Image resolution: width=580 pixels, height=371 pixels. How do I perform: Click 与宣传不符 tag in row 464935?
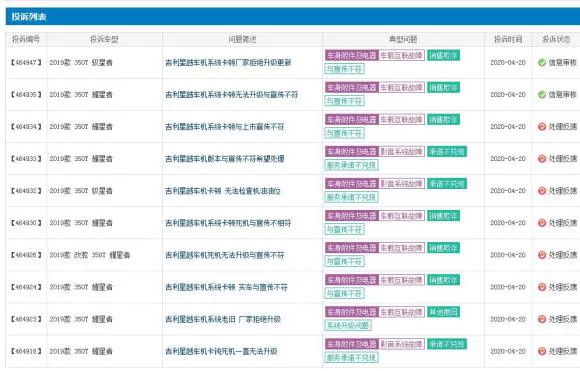tap(344, 101)
